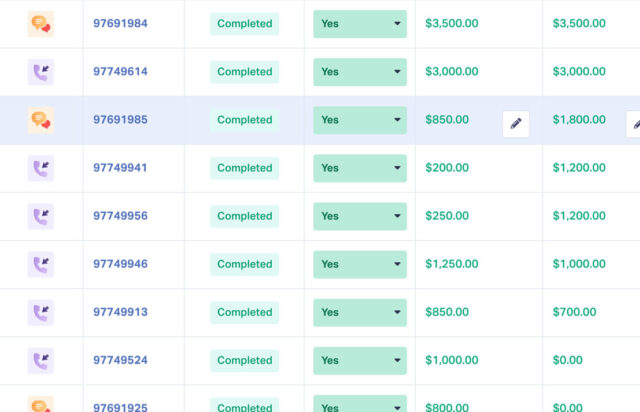Click the phone call icon for 97749956

(40, 216)
